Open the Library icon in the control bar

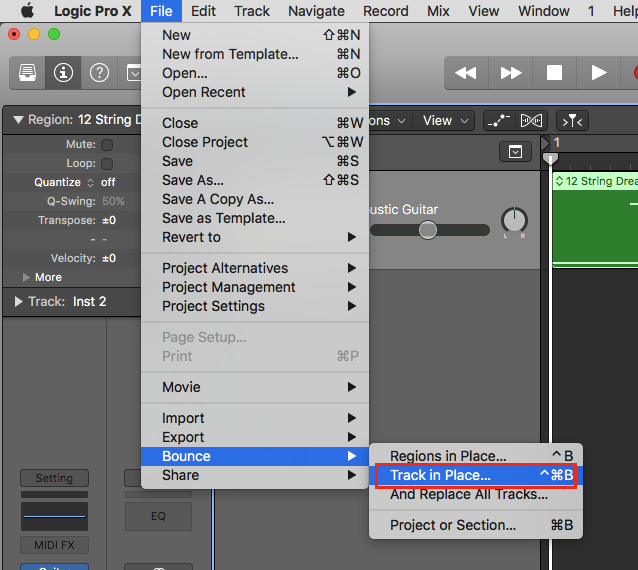[x=28, y=73]
